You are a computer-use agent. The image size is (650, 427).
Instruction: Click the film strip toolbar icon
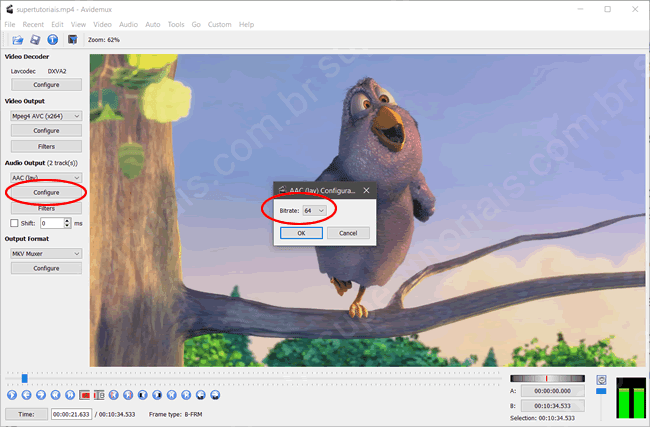(72, 40)
